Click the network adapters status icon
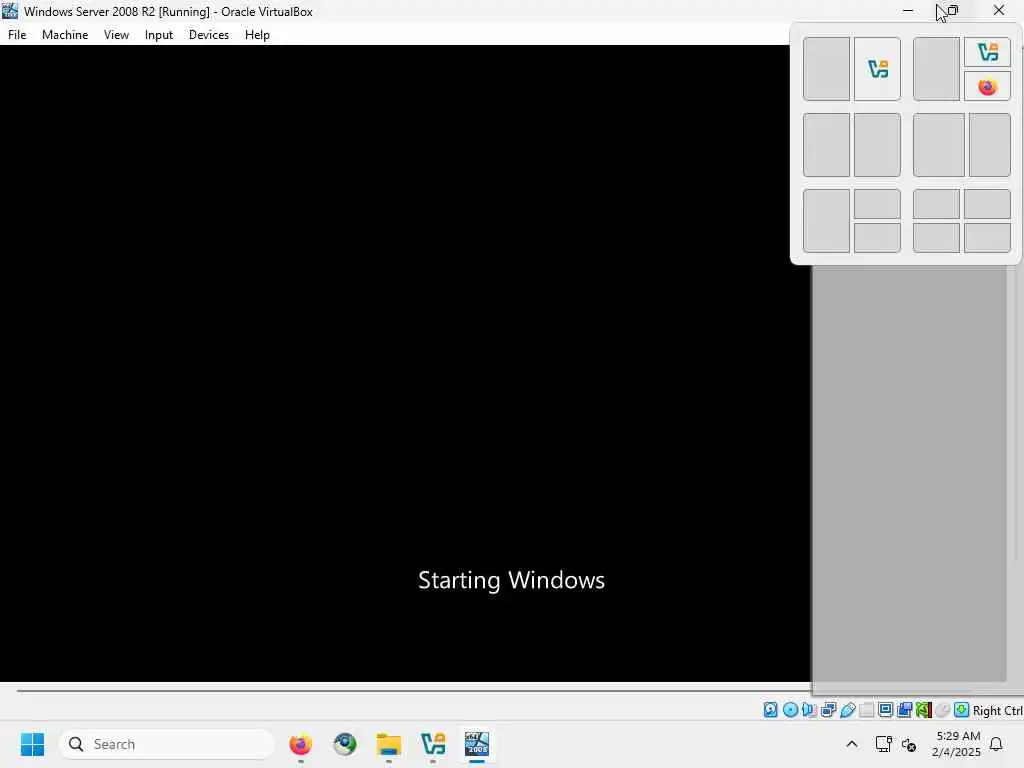The image size is (1024, 768). coord(829,710)
